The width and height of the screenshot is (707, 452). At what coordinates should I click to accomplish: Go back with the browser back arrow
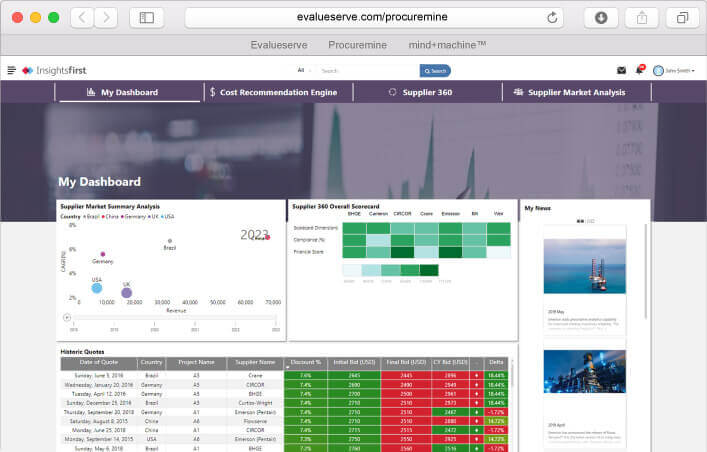[82, 18]
